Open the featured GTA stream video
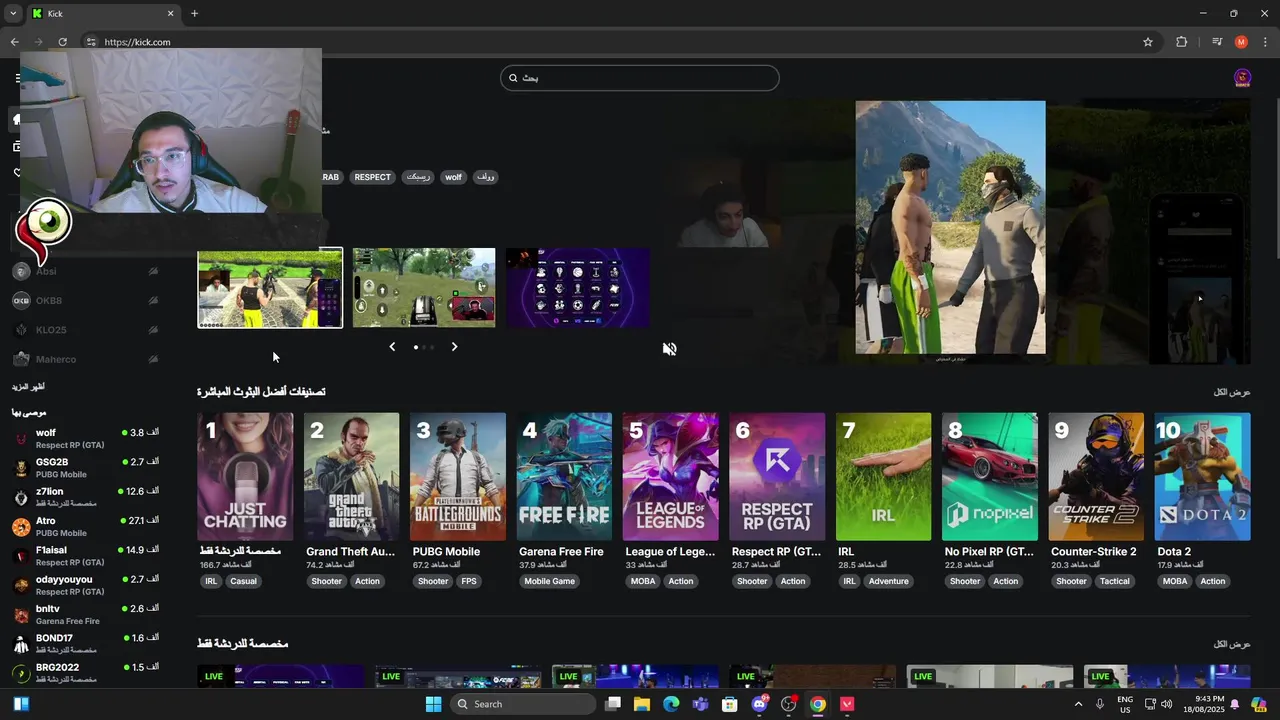This screenshot has width=1280, height=720. (x=950, y=227)
